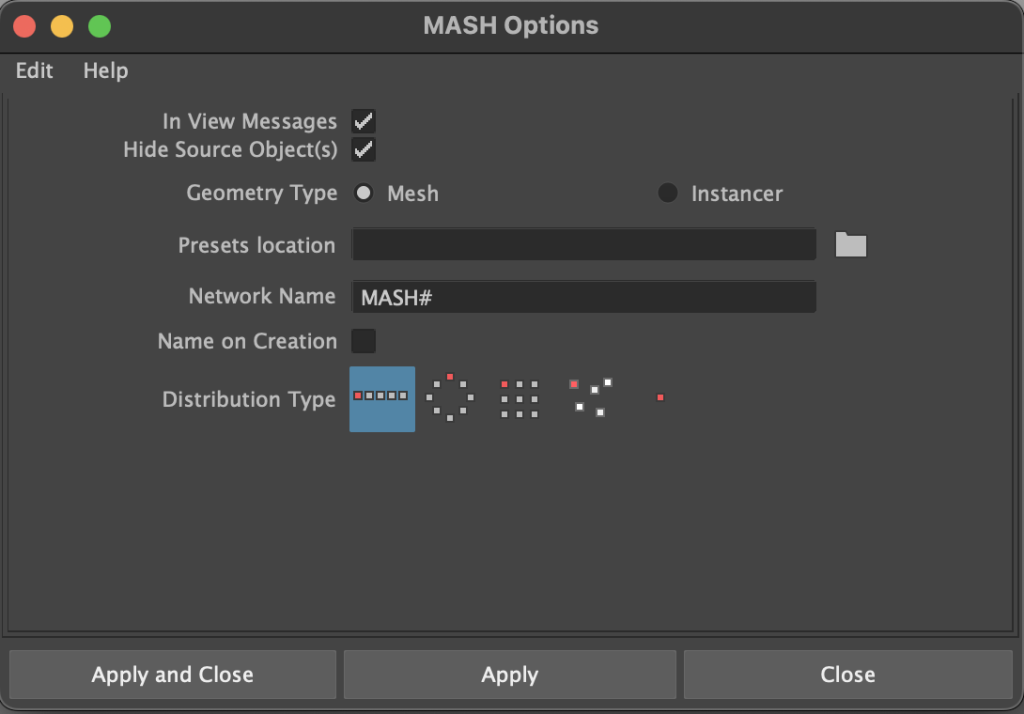Select the Linear distribution type icon
Screen dimensions: 1024x714
[x=382, y=398]
